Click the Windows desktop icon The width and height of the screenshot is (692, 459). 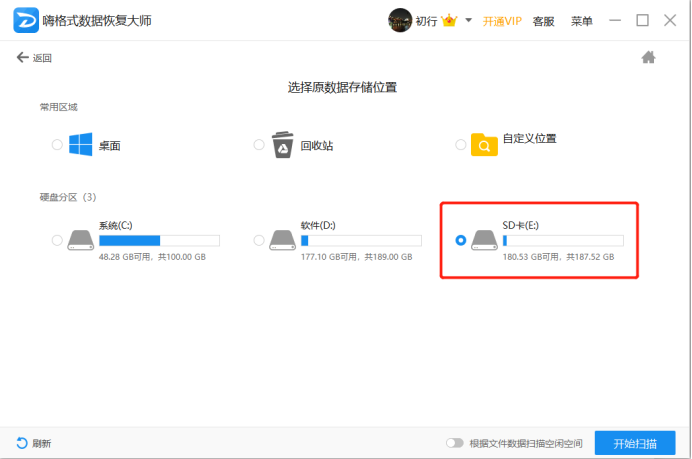(81, 144)
